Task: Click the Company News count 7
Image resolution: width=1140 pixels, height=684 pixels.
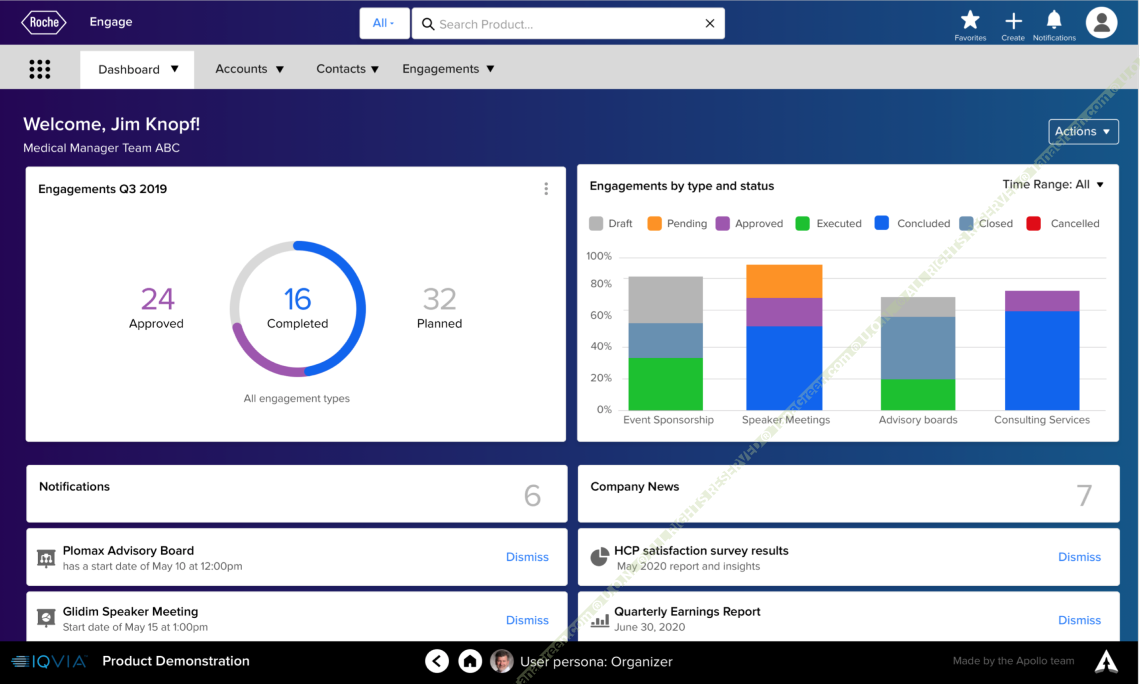Action: coord(1084,495)
